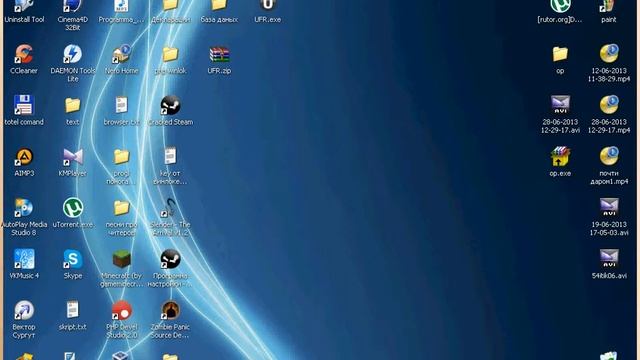The height and width of the screenshot is (360, 640).
Task: Select the 19-06-2013 17-05-03.avi file
Action: click(x=609, y=208)
